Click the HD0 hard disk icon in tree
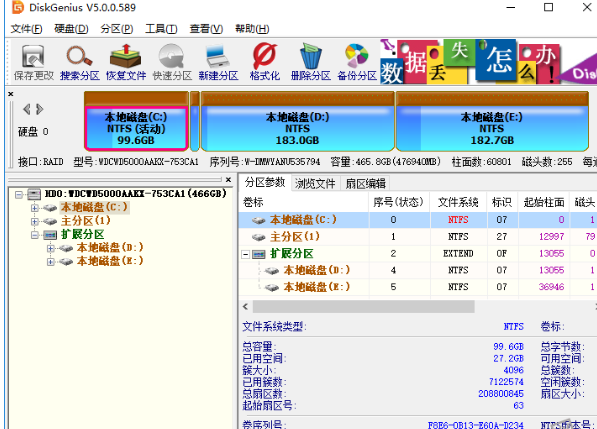Viewport: 597px width, 429px height. tap(34, 194)
